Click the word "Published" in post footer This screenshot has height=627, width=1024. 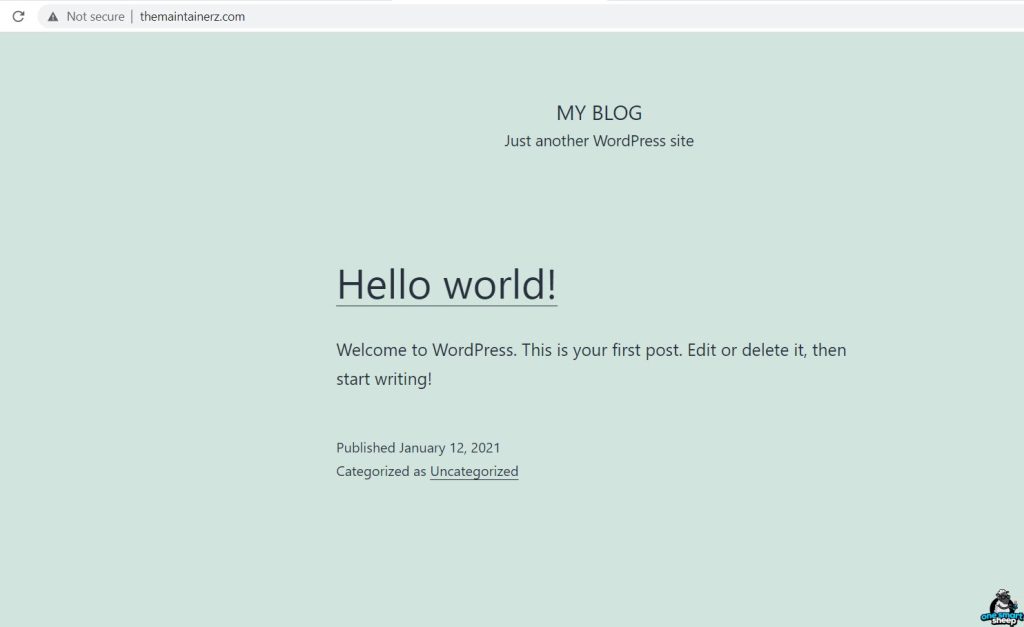click(365, 448)
